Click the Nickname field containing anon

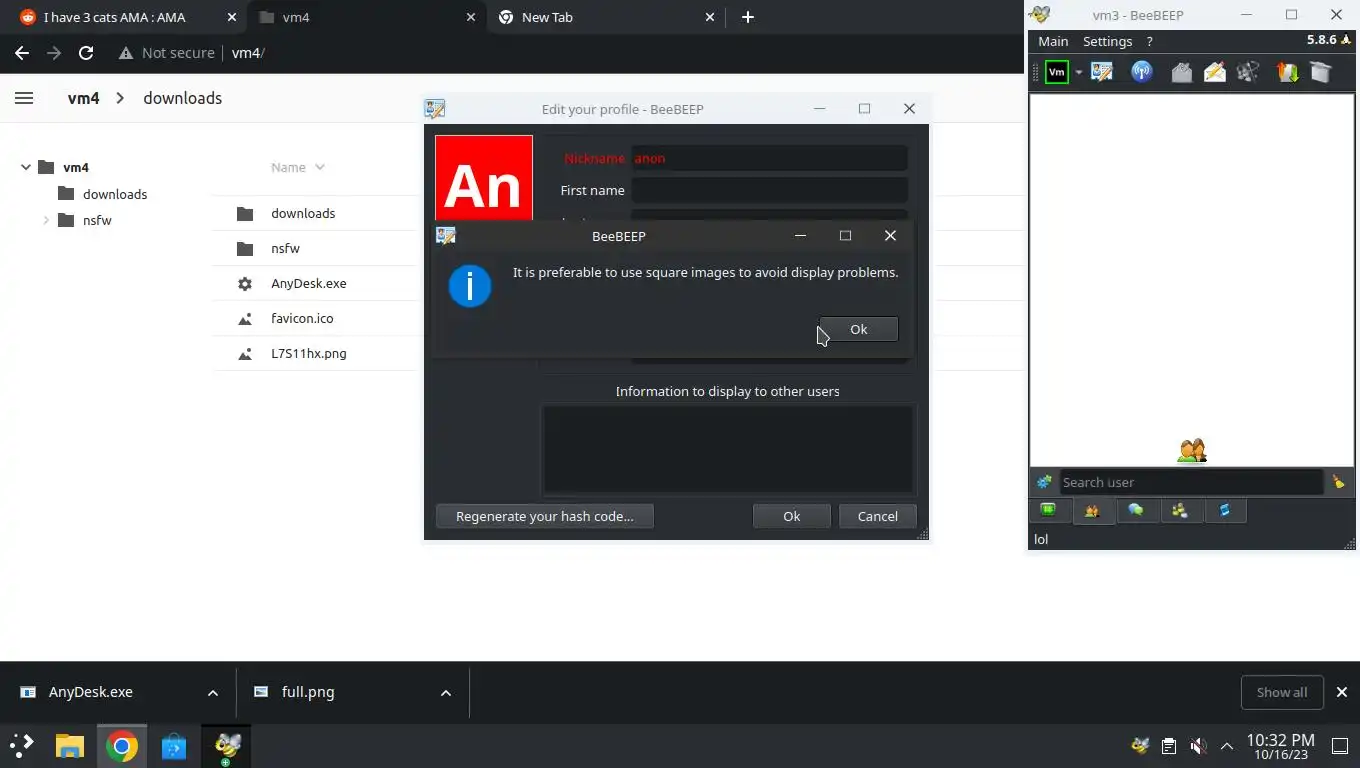[769, 158]
